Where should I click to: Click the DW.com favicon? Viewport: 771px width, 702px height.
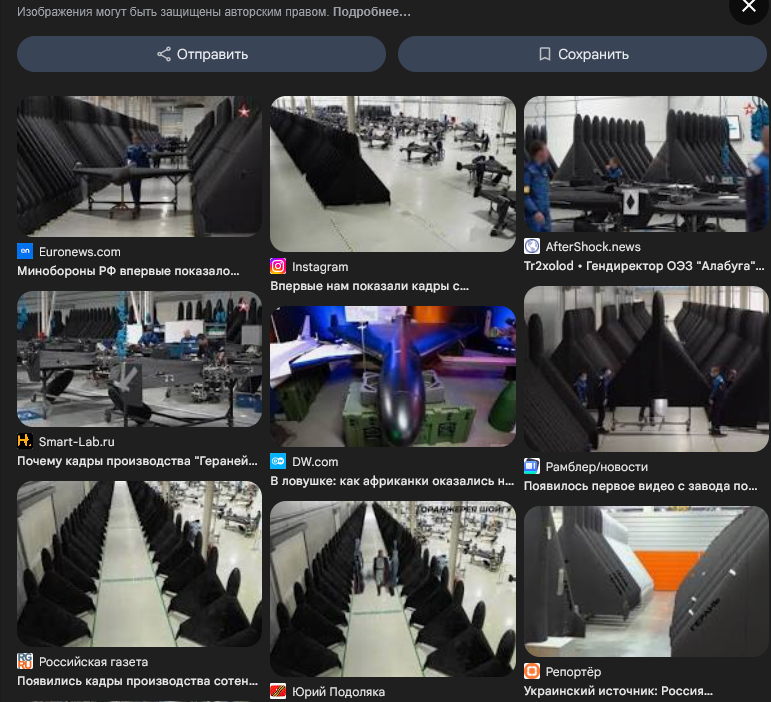pos(278,461)
